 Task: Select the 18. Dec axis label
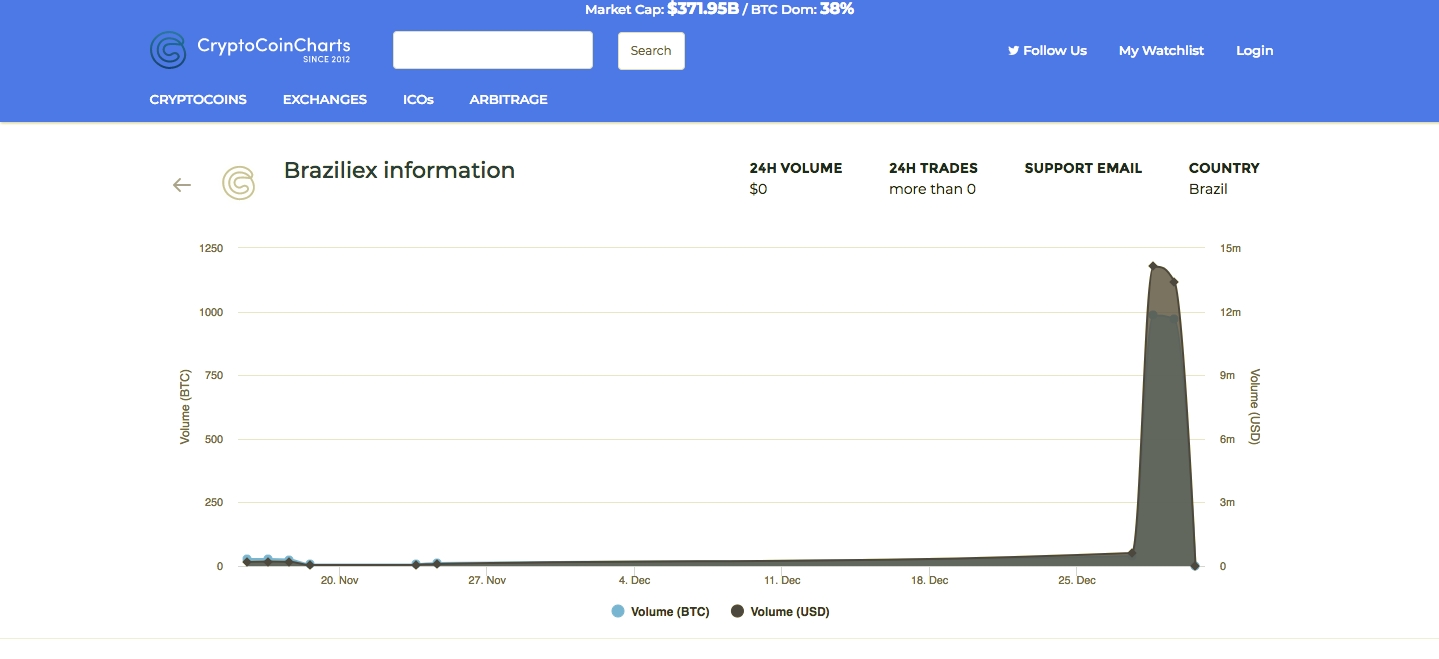pyautogui.click(x=929, y=580)
